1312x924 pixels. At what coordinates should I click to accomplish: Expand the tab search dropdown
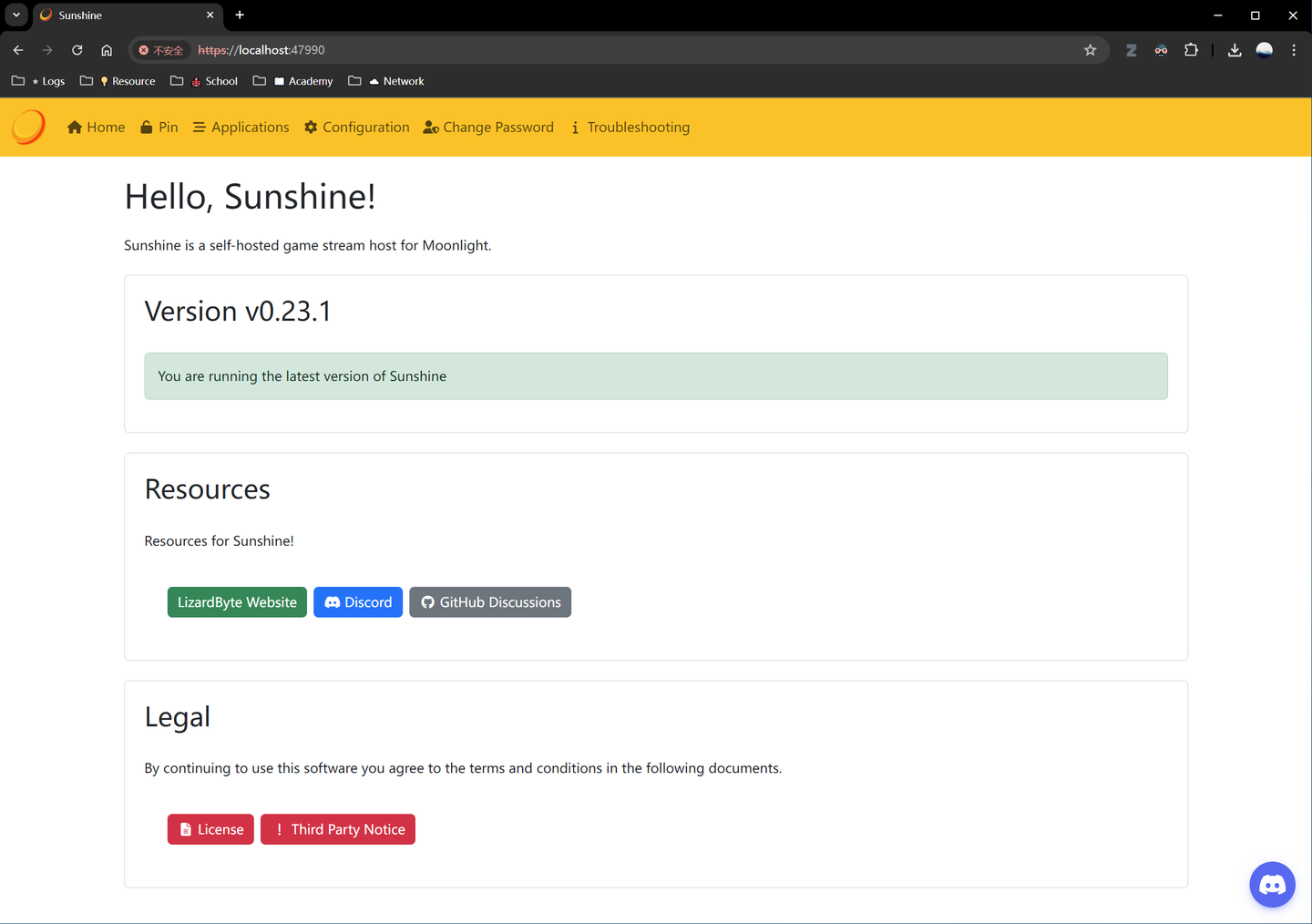16,15
